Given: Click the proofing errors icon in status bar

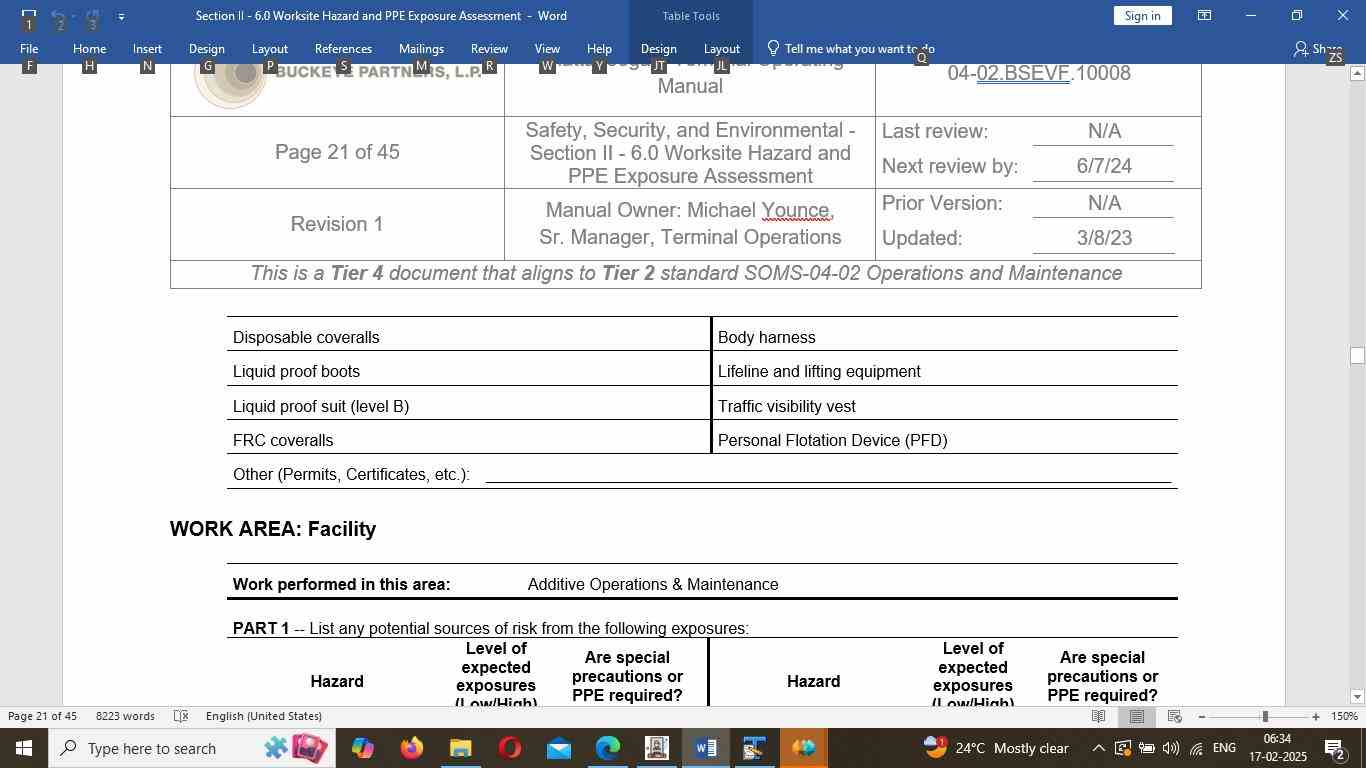Looking at the screenshot, I should click(181, 716).
